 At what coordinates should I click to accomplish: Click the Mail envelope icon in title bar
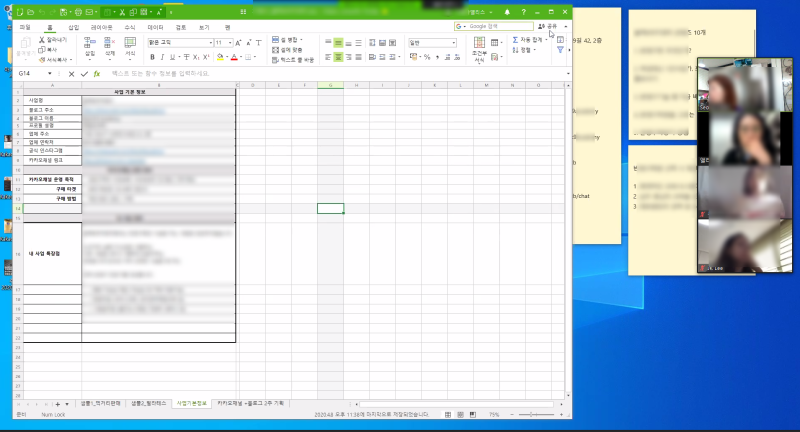(x=90, y=12)
